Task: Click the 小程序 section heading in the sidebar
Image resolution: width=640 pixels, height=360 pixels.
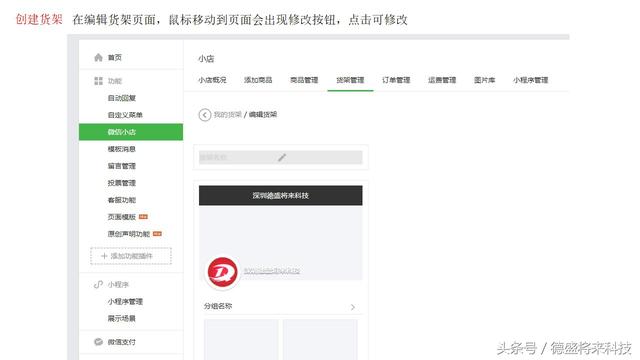Action: click(118, 284)
